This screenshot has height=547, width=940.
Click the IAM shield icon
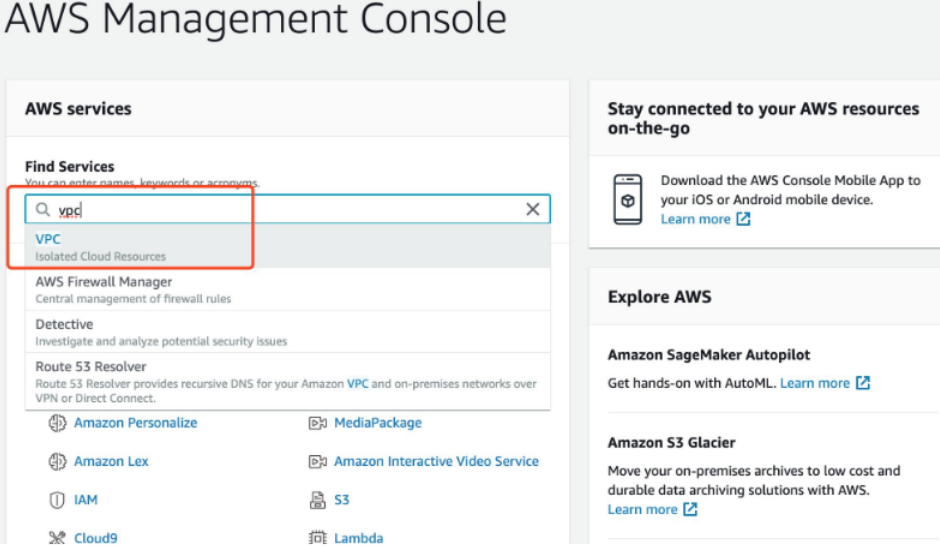click(x=57, y=500)
